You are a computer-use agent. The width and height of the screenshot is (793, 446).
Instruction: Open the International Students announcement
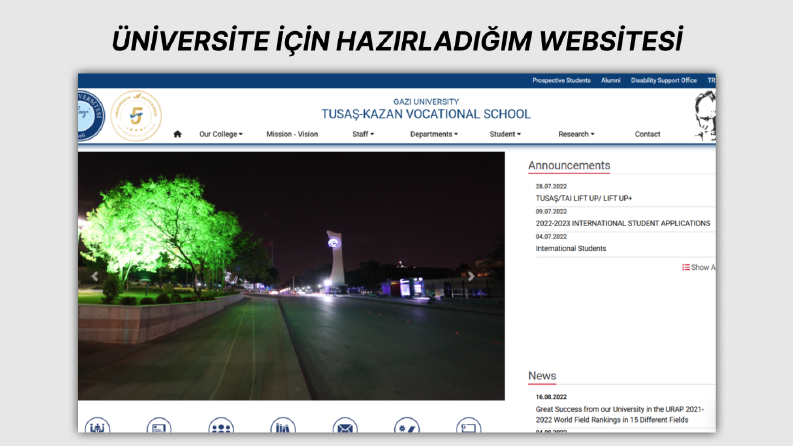coord(570,248)
